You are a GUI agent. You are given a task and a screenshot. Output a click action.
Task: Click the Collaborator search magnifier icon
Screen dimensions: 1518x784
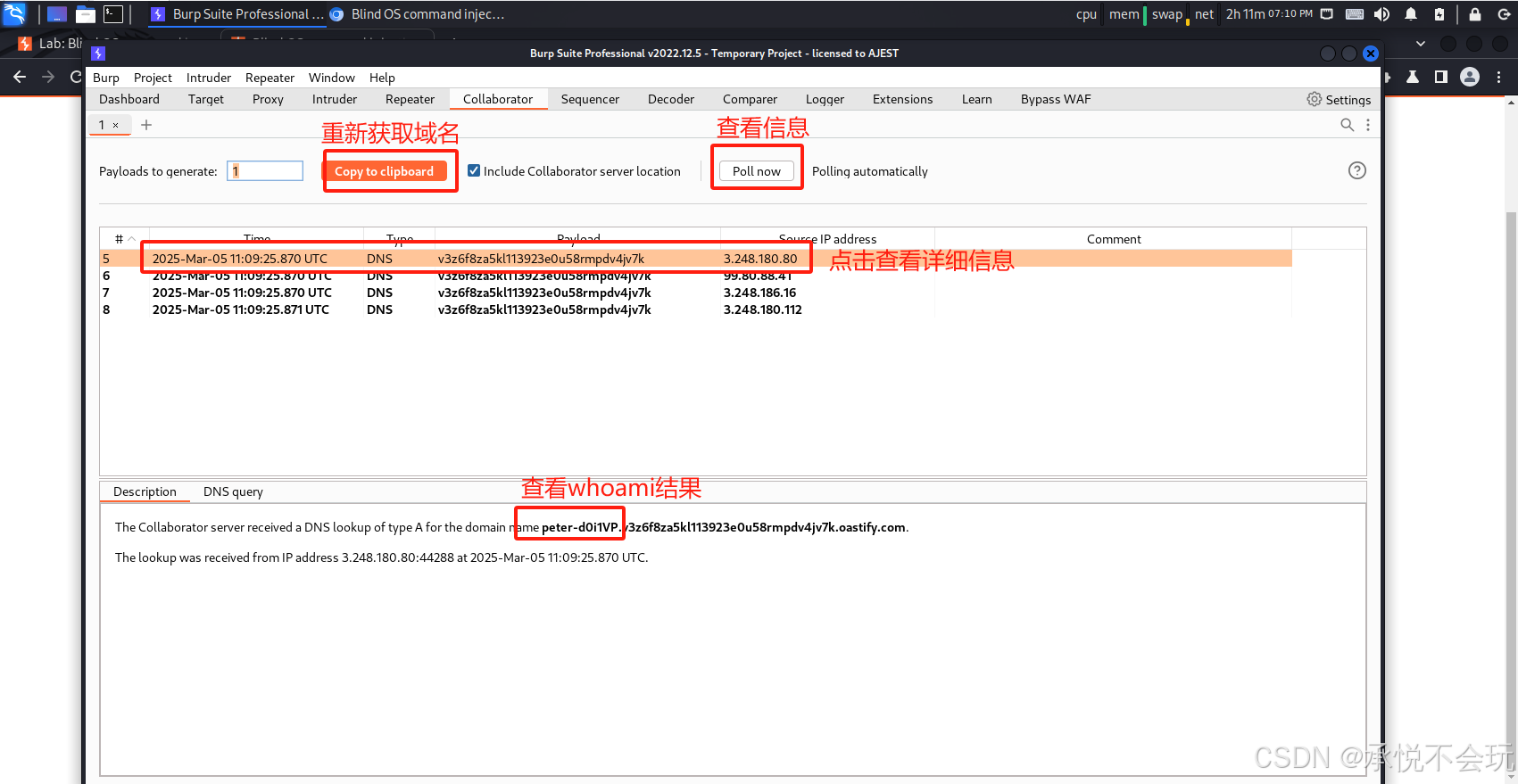pyautogui.click(x=1348, y=125)
